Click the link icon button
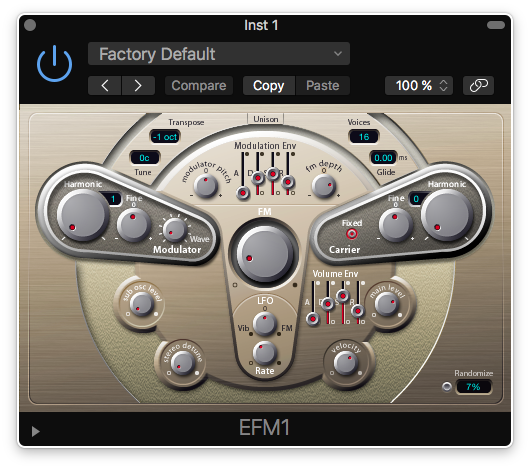The height and width of the screenshot is (469, 530). (x=478, y=85)
